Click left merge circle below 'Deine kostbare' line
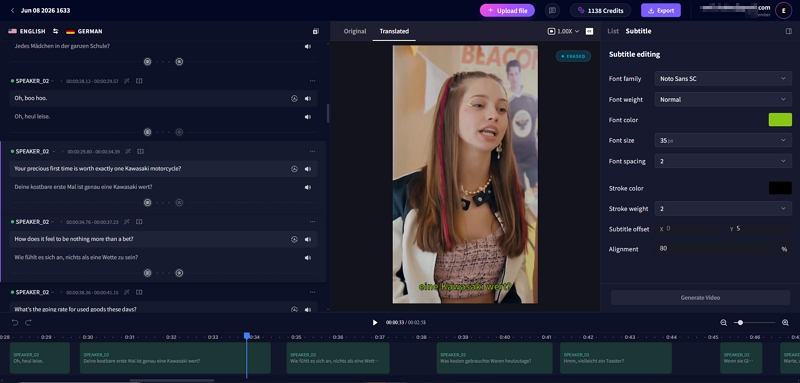 [147, 202]
